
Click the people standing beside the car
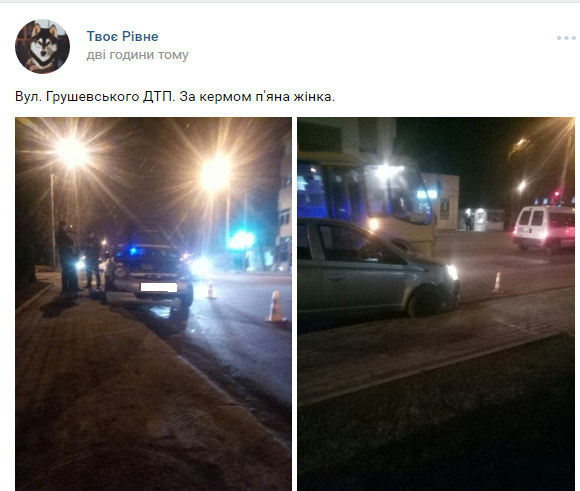tap(78, 256)
